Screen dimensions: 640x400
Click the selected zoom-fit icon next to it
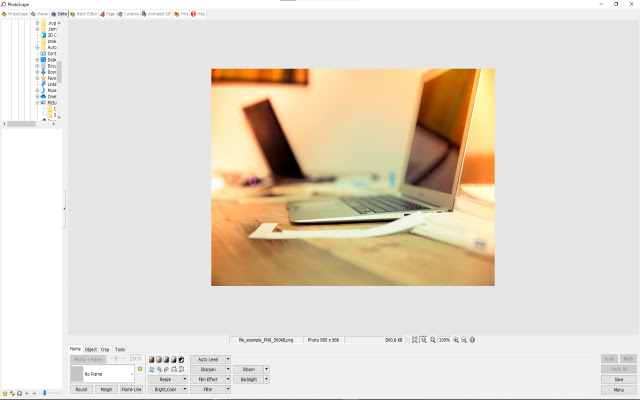pyautogui.click(x=423, y=340)
